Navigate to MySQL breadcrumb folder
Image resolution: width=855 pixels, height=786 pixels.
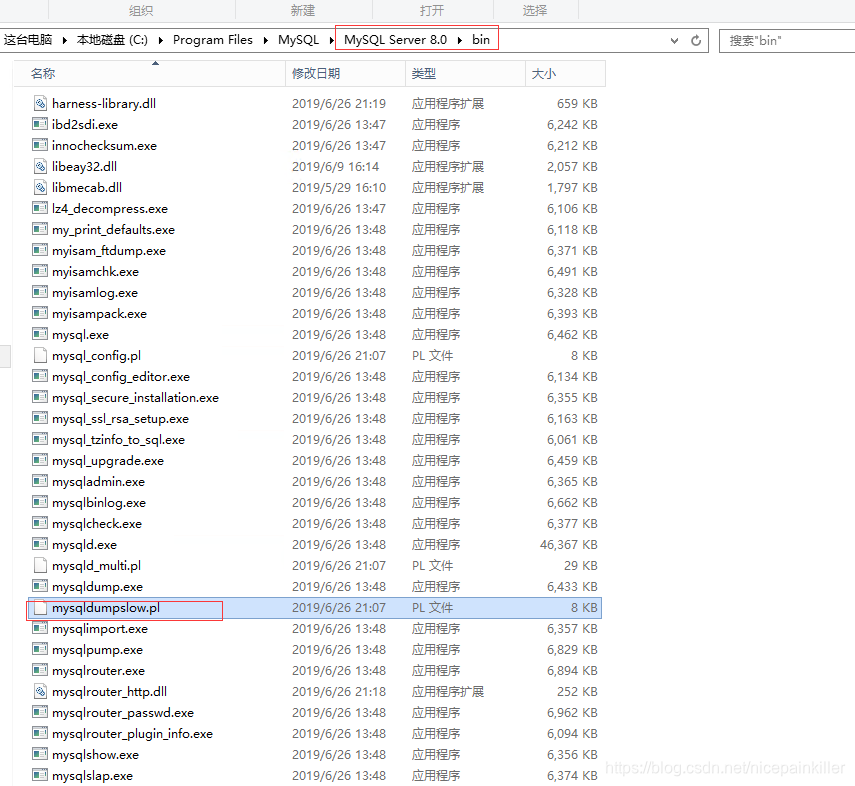click(298, 40)
